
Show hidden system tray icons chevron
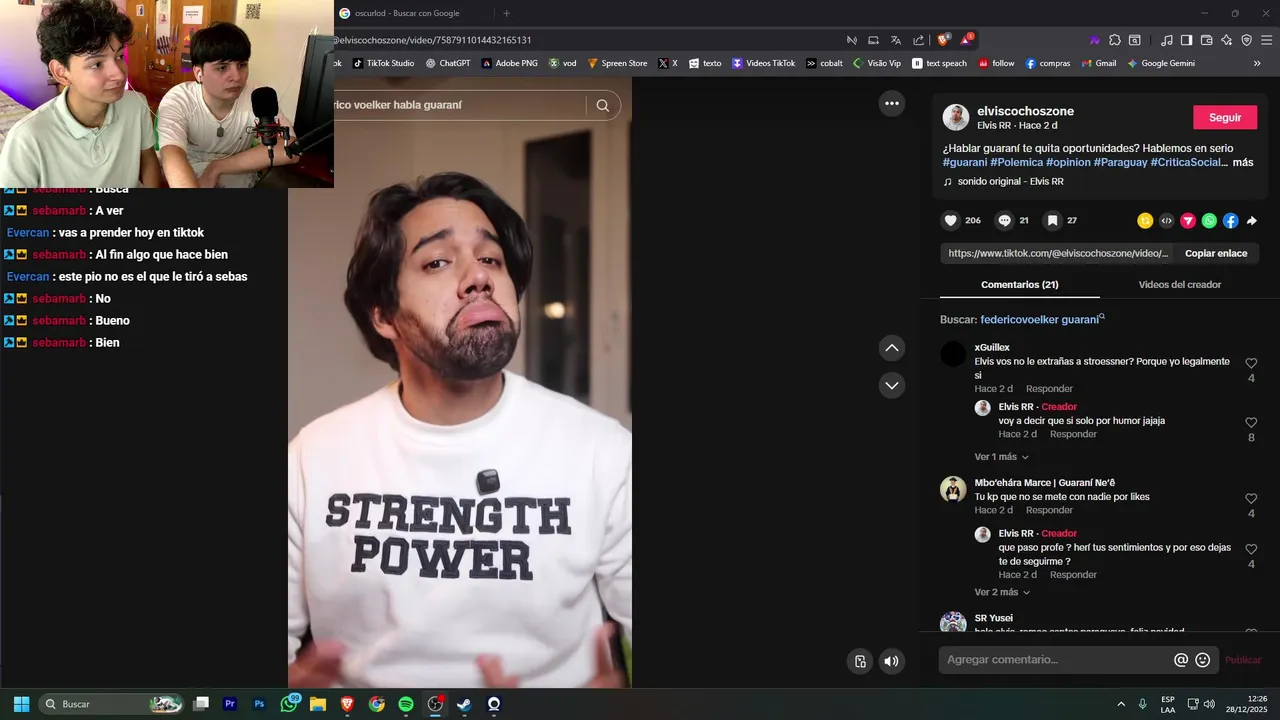click(1121, 704)
